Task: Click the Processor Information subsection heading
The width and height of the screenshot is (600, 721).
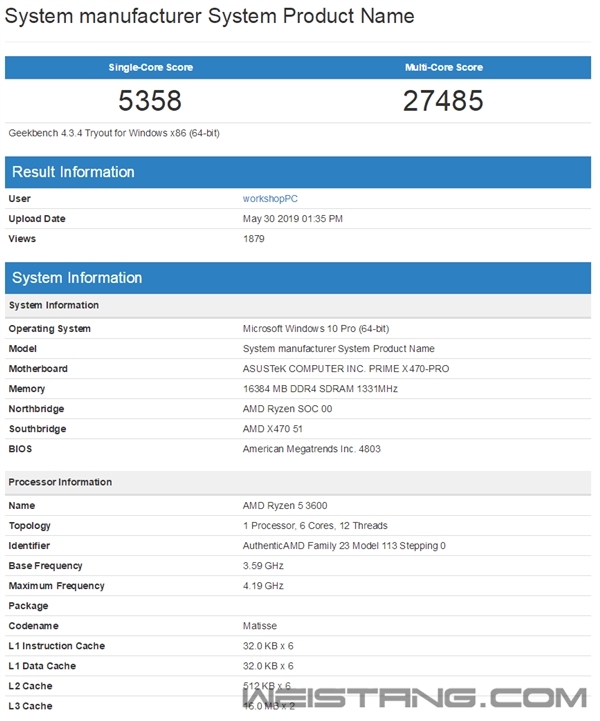Action: click(x=60, y=482)
